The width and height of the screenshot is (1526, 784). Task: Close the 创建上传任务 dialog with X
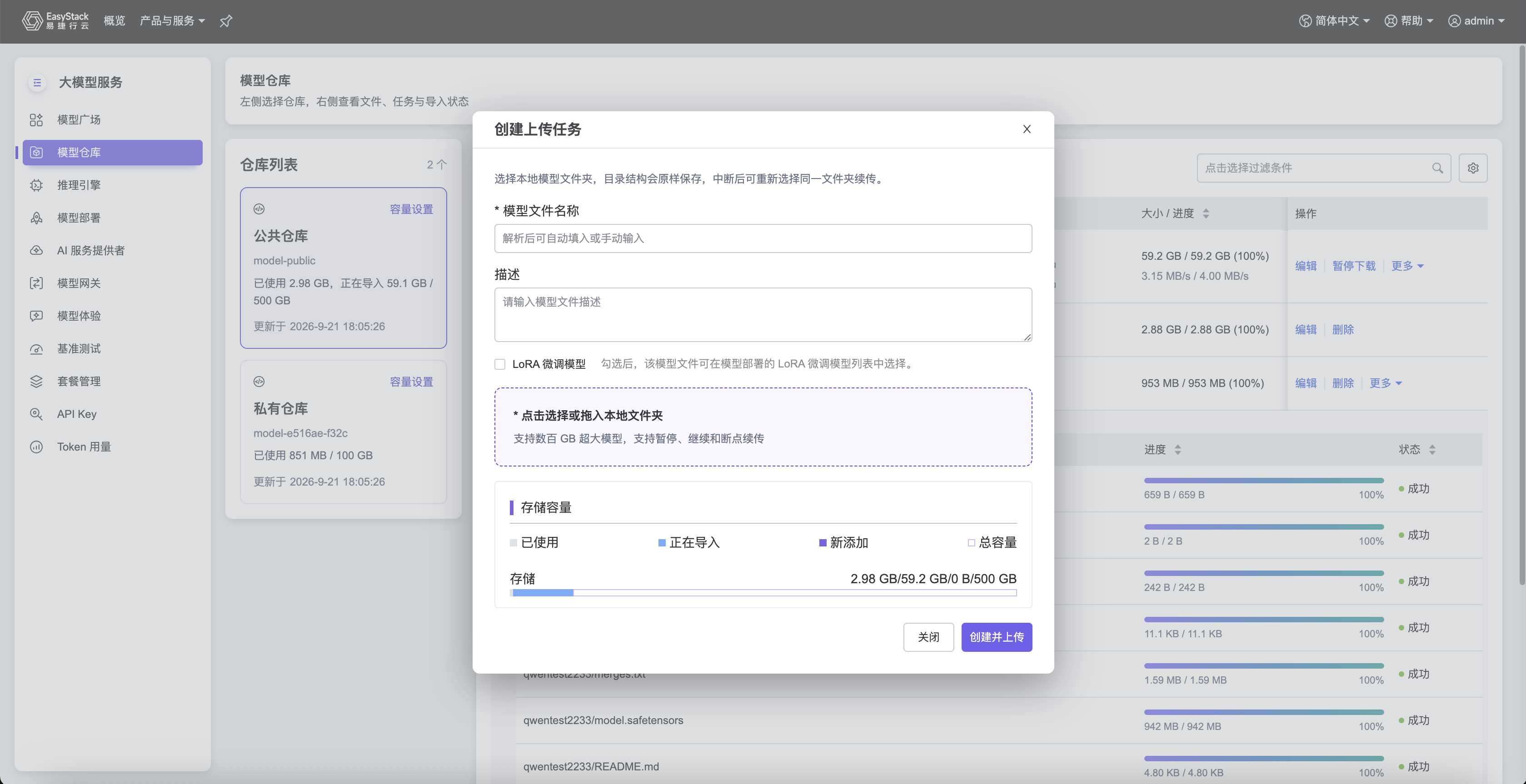coord(1027,129)
